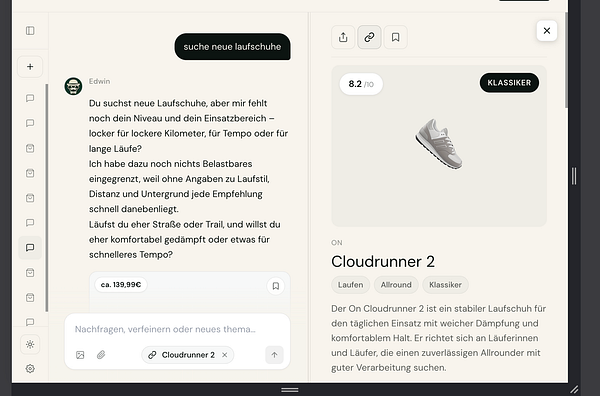Click the product description paragraph
The image size is (600, 396).
click(x=439, y=338)
